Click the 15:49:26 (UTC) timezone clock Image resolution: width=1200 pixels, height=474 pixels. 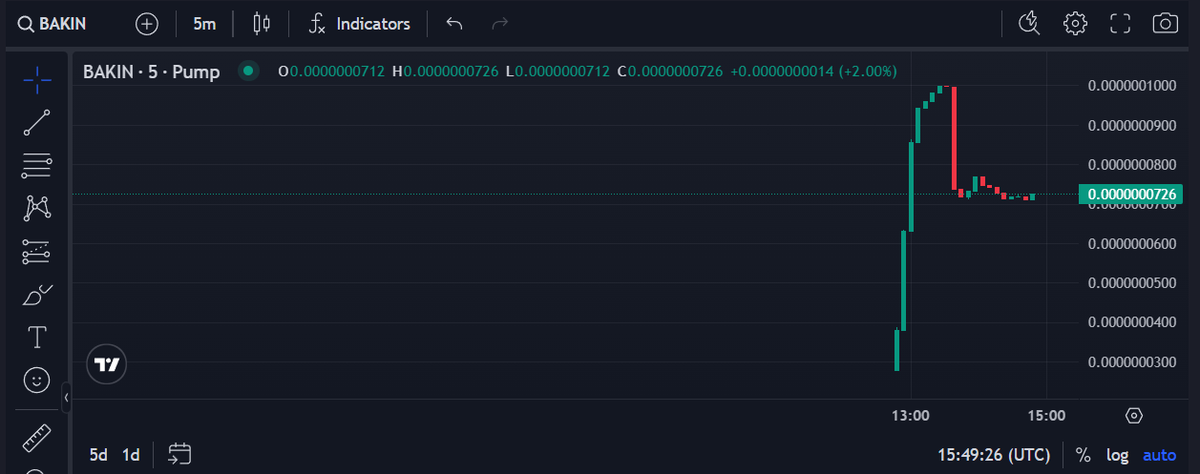click(994, 455)
